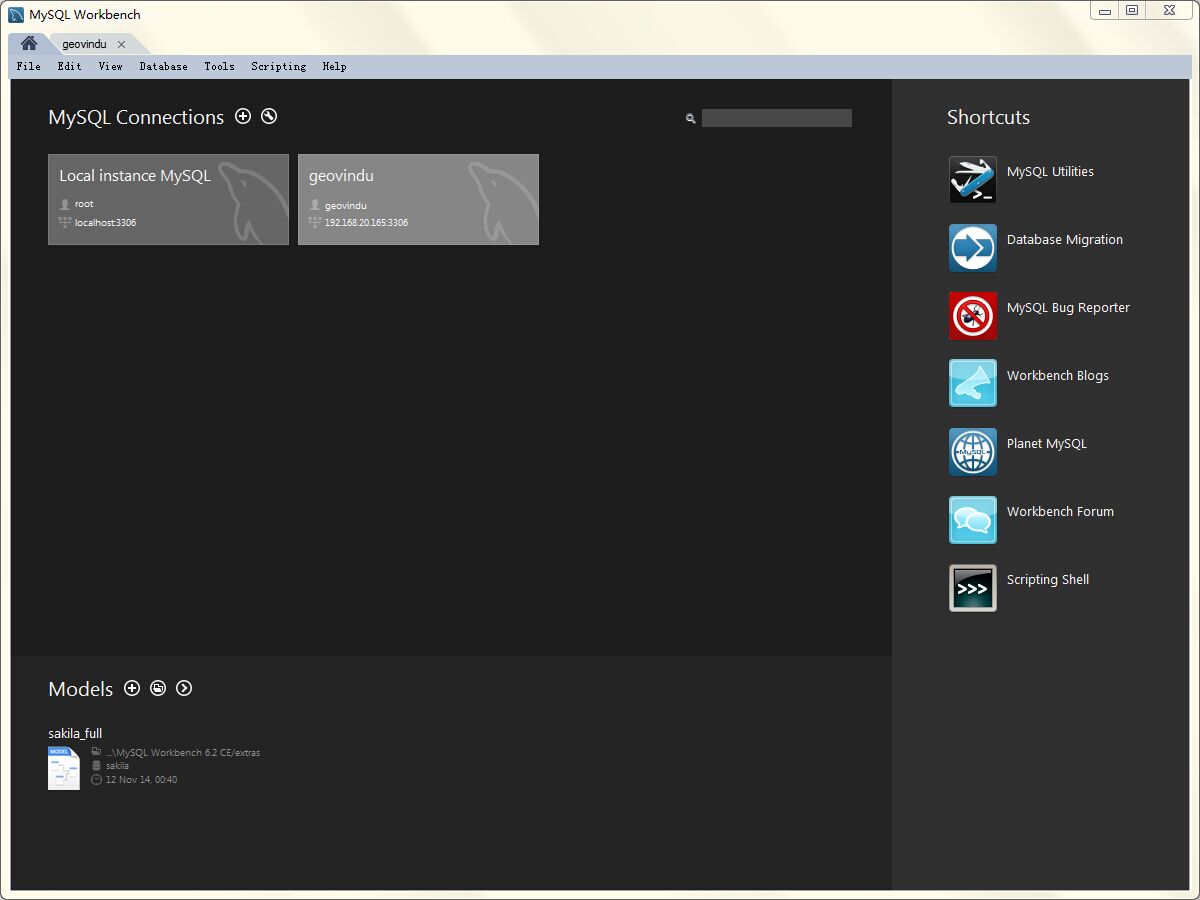The height and width of the screenshot is (900, 1200).
Task: Open the Home tab icon
Action: pos(29,44)
